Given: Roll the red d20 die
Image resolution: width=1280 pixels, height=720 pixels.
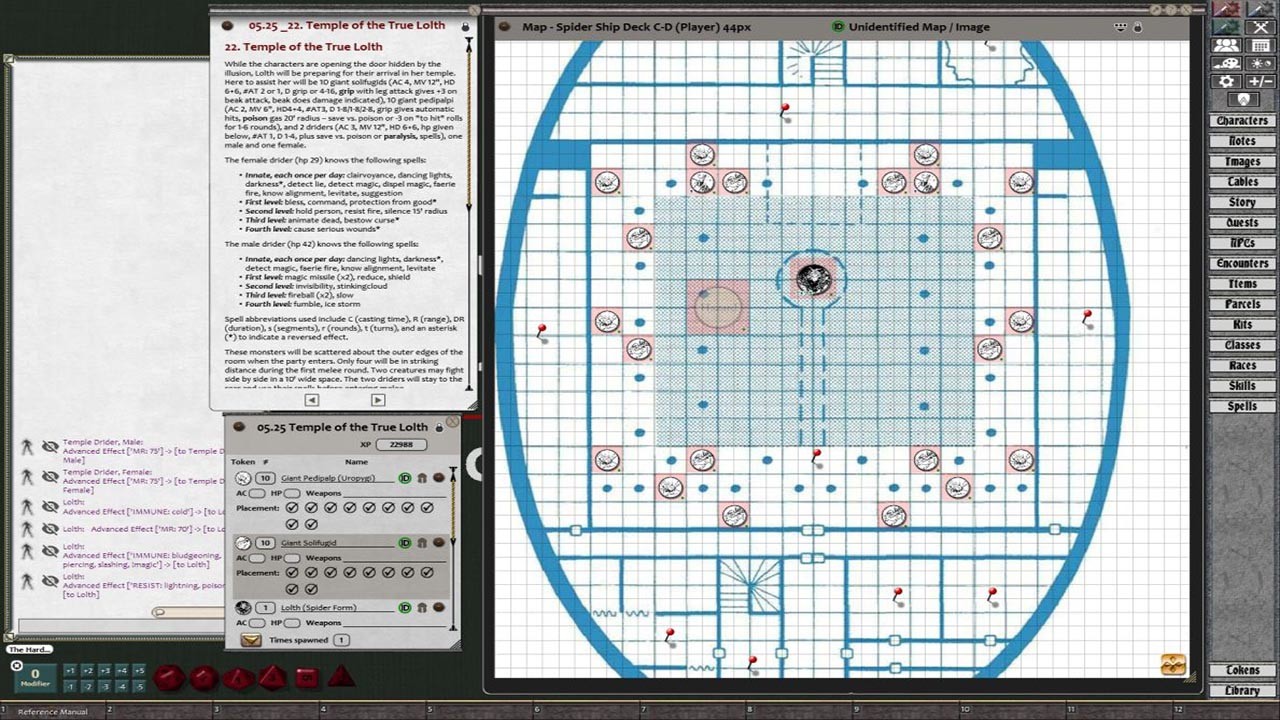Looking at the screenshot, I should [x=170, y=678].
